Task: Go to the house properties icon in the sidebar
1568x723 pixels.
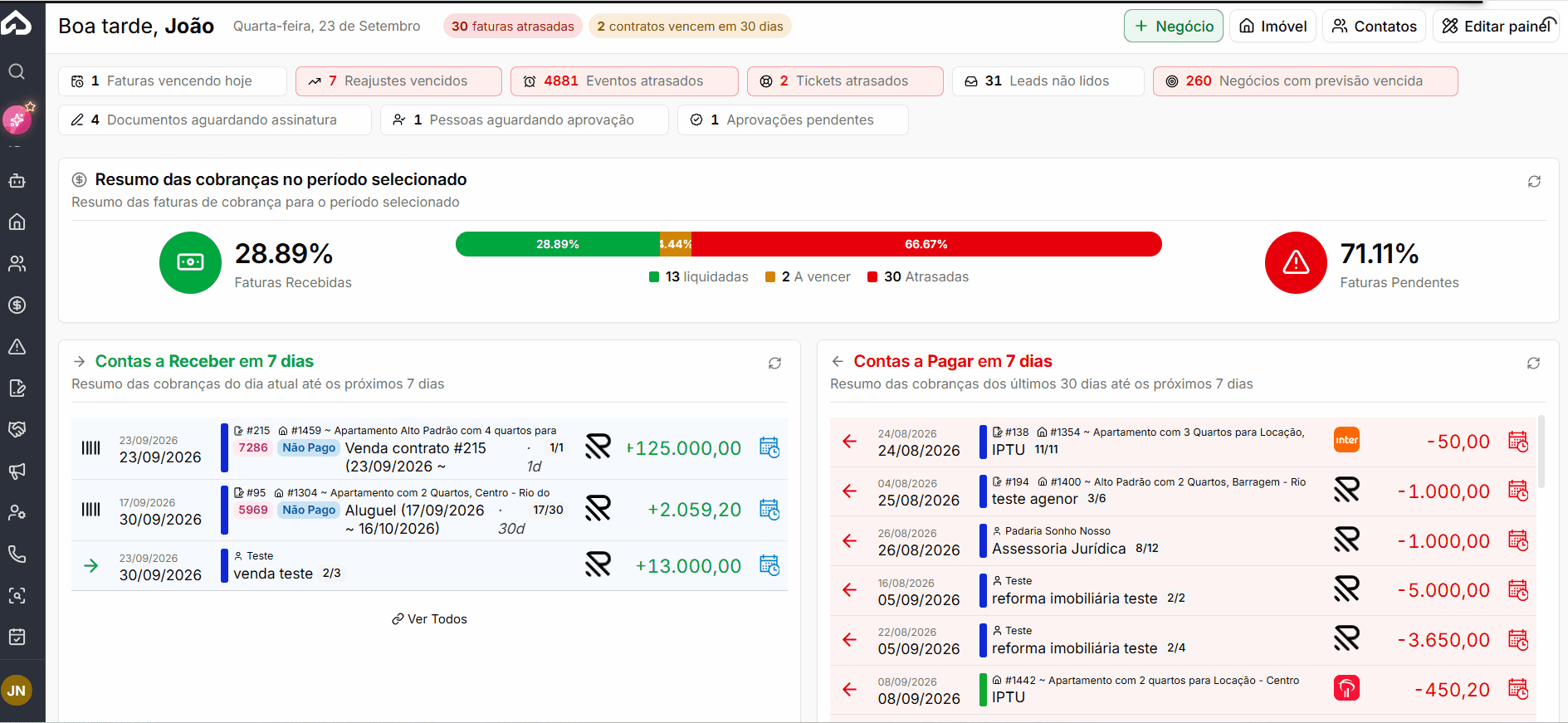Action: click(17, 222)
